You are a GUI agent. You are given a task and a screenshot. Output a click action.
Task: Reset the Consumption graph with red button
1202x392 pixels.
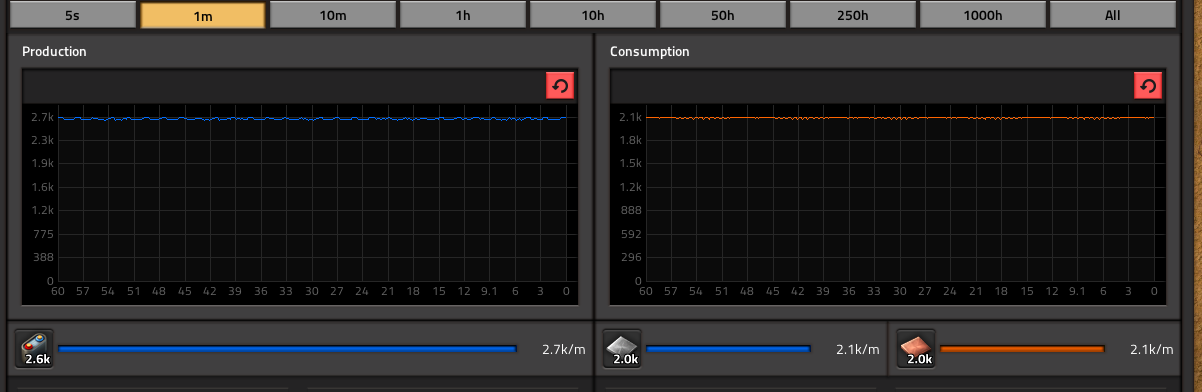tap(1148, 86)
